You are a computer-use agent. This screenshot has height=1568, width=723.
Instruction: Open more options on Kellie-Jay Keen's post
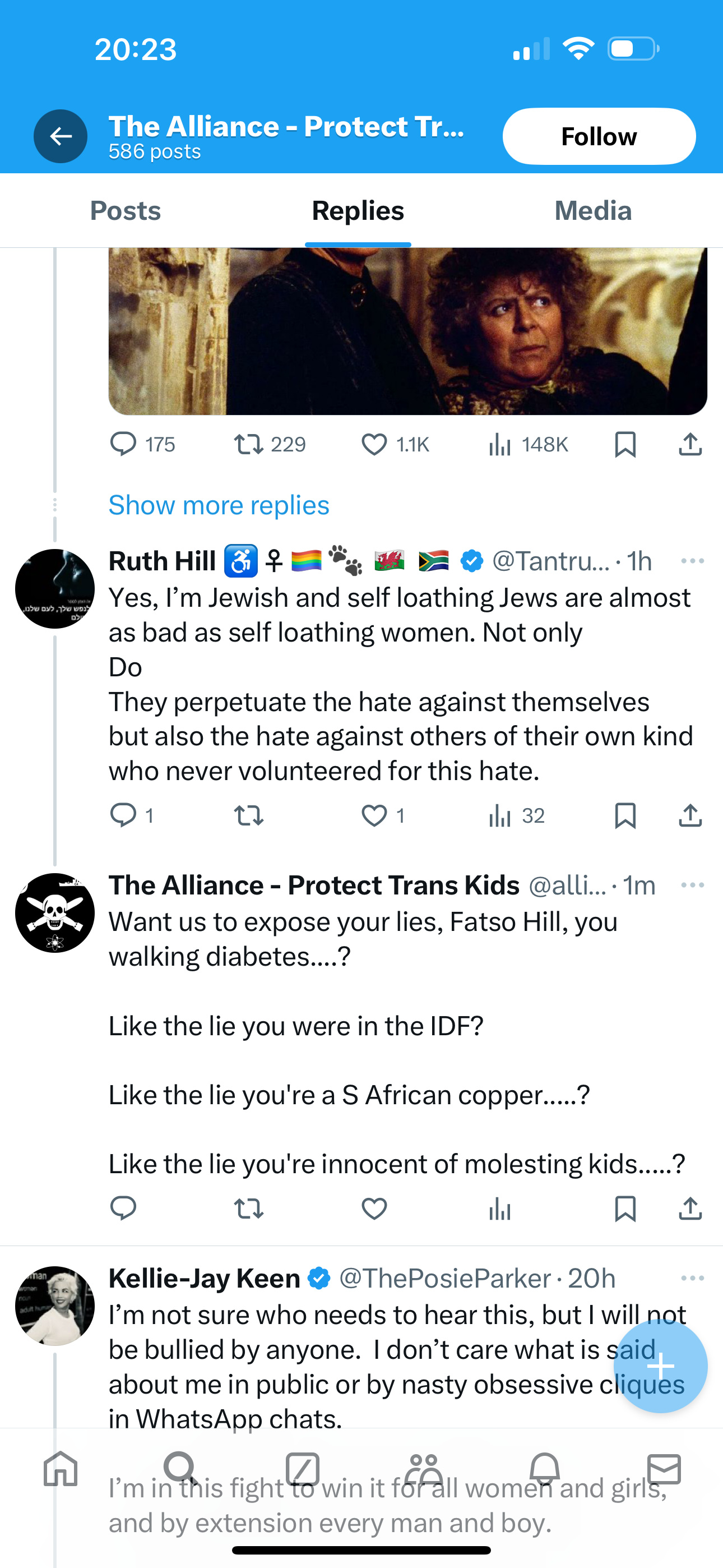(x=692, y=1278)
